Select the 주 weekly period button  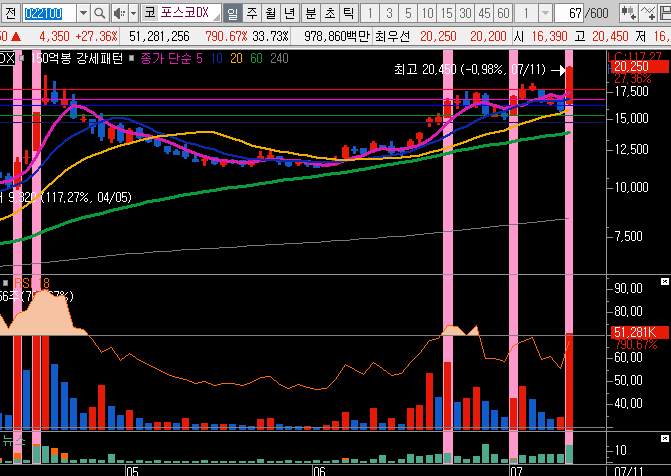click(x=252, y=13)
